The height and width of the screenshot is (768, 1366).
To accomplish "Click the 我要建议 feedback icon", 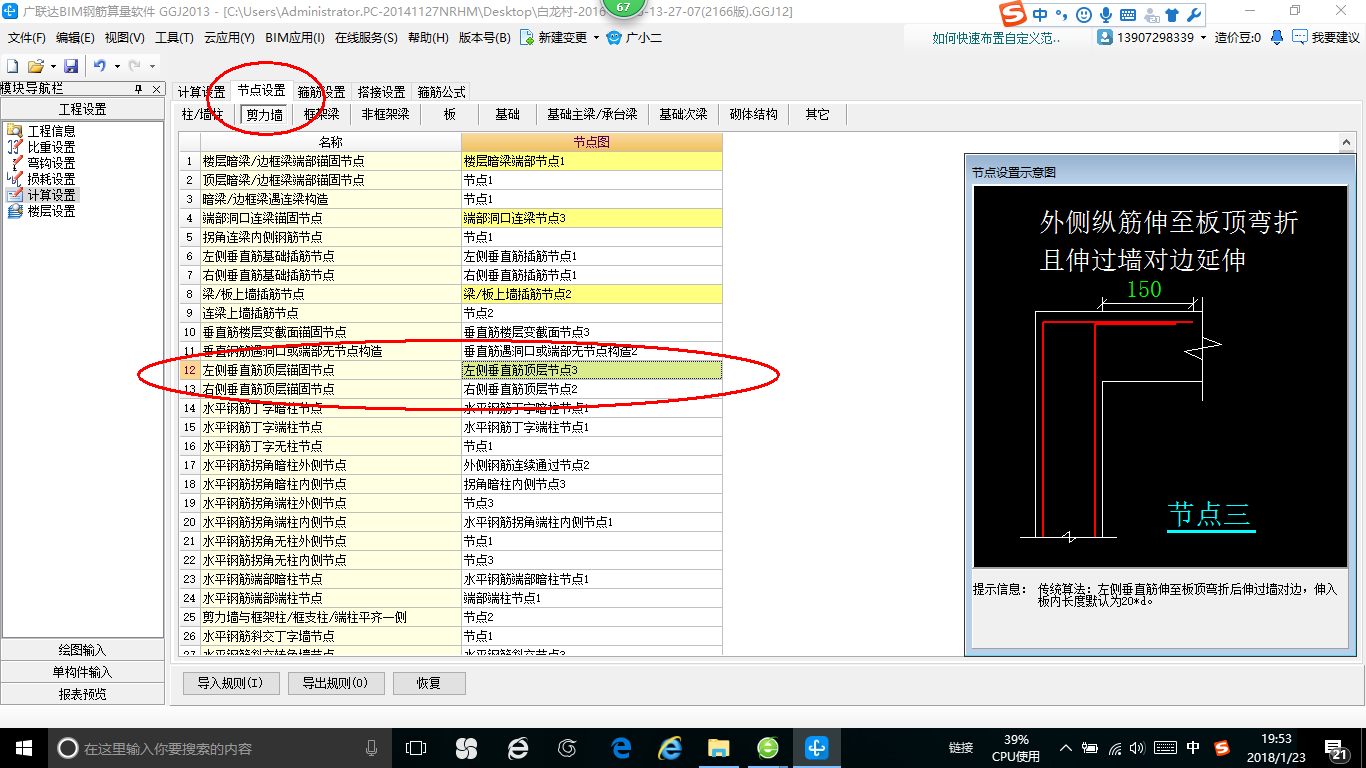I will tap(1300, 37).
